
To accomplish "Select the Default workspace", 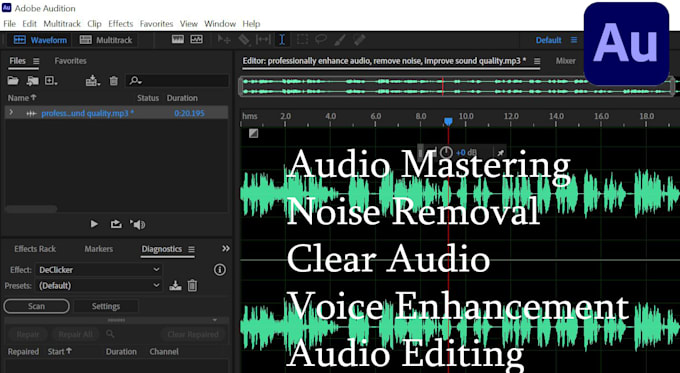I will tap(548, 40).
